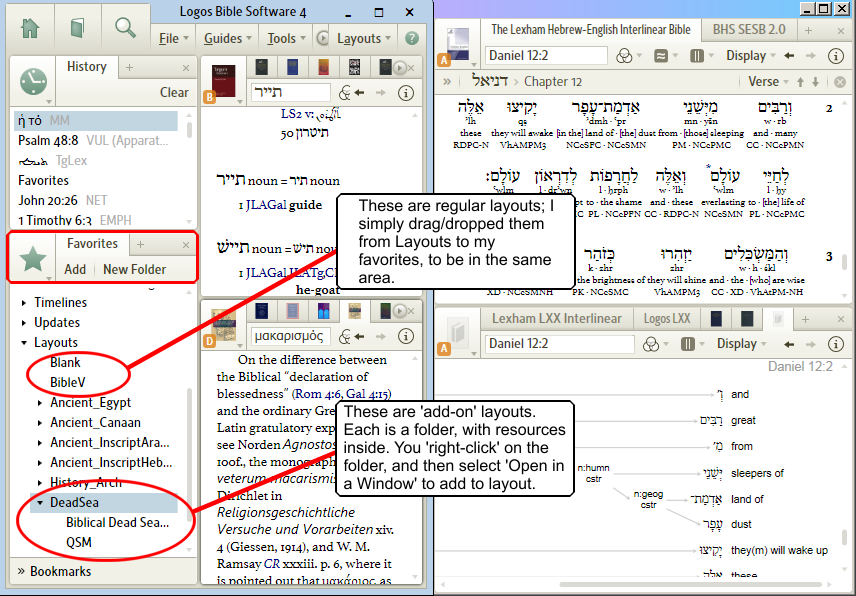
Task: Select QSM under DeadSea
Action: (x=79, y=543)
